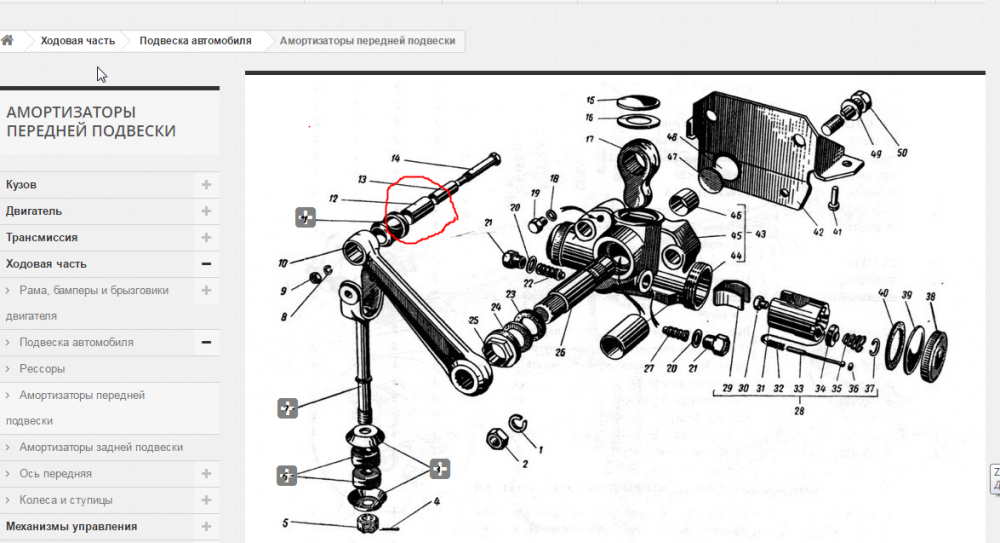Open the Ходовая часть breadcrumb link
Viewport: 1000px width, 543px height.
(77, 41)
